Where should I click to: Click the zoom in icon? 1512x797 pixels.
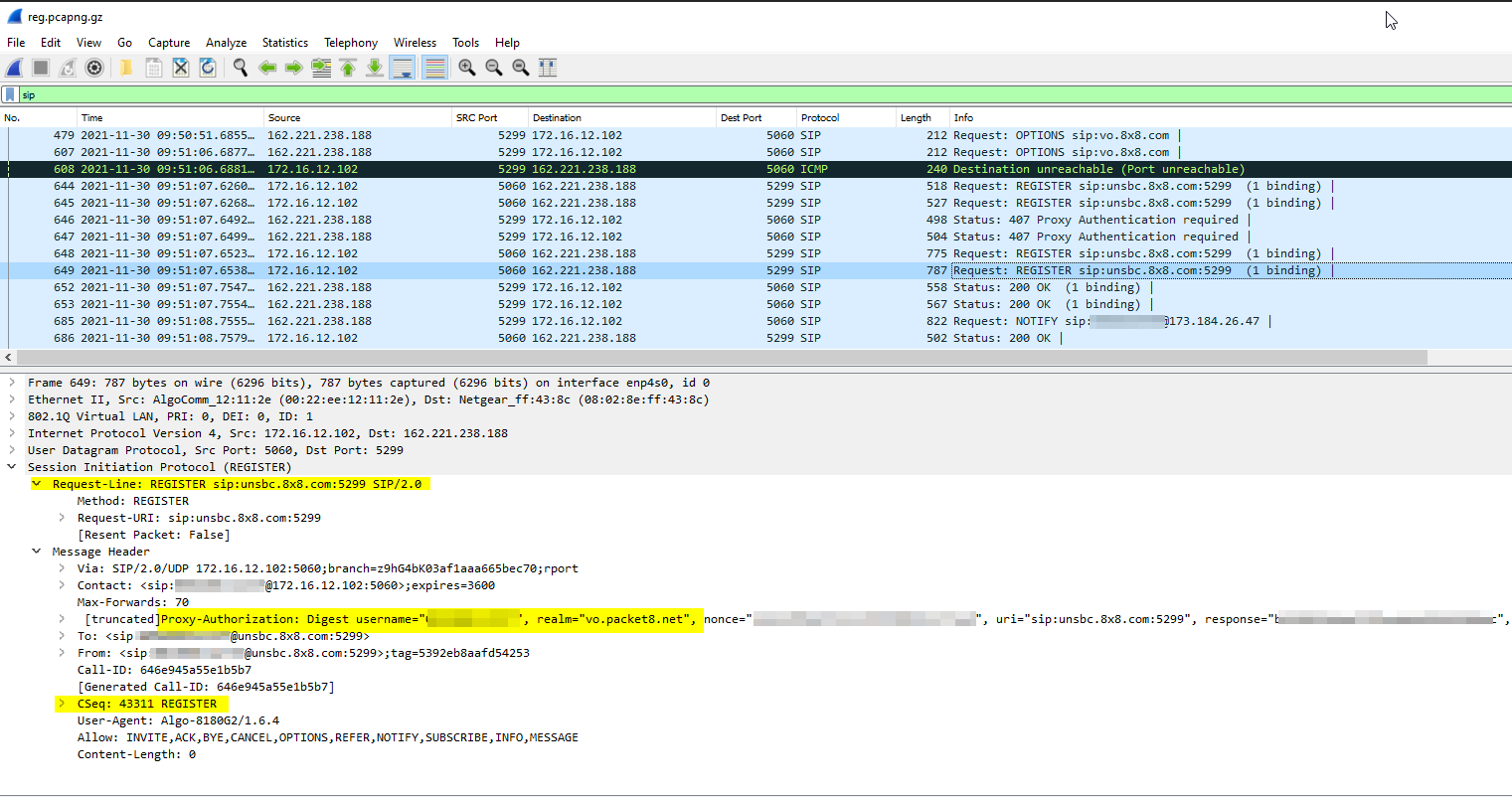click(x=466, y=68)
